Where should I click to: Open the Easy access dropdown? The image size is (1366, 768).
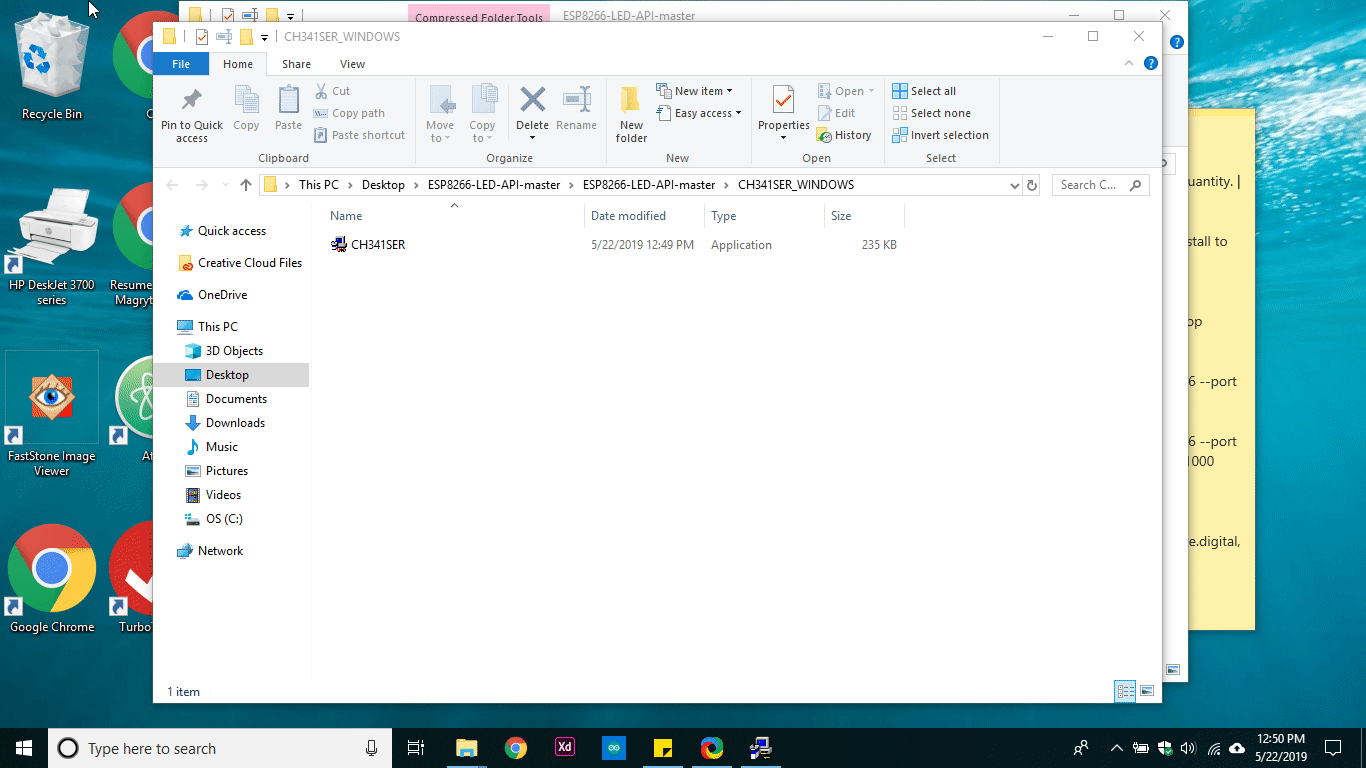[699, 113]
